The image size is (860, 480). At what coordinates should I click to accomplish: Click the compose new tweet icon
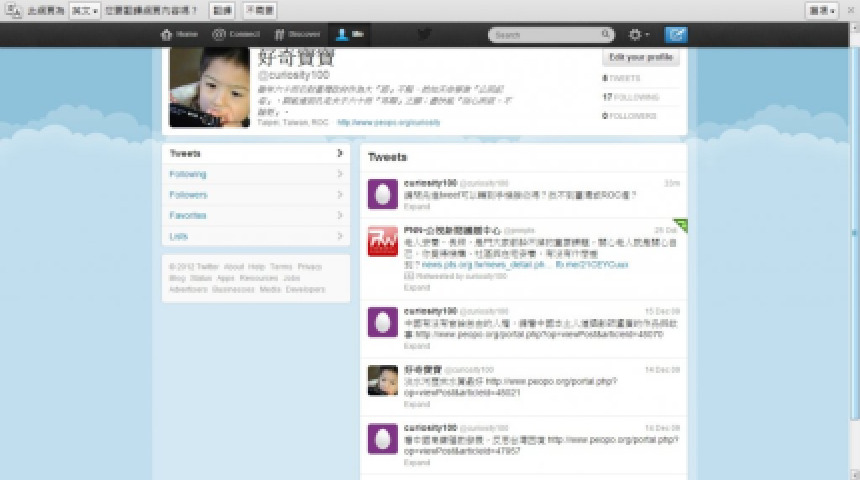pos(676,35)
